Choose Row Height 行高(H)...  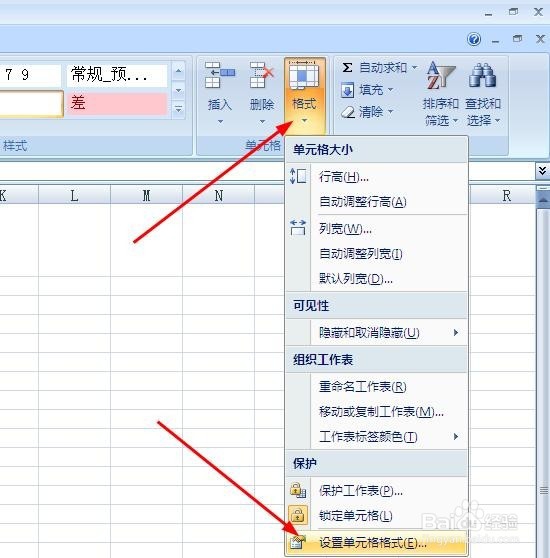(377, 177)
